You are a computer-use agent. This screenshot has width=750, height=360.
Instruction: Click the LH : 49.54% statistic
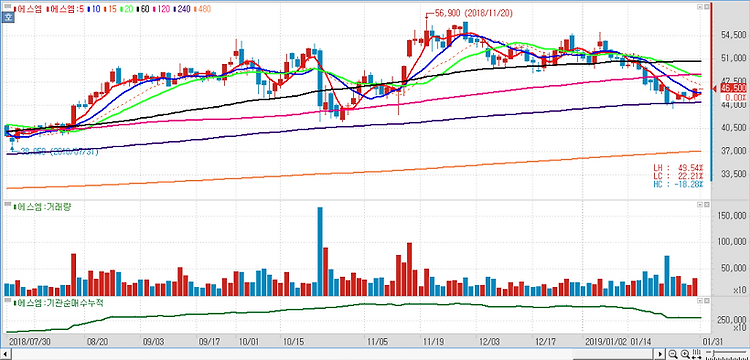pyautogui.click(x=679, y=167)
